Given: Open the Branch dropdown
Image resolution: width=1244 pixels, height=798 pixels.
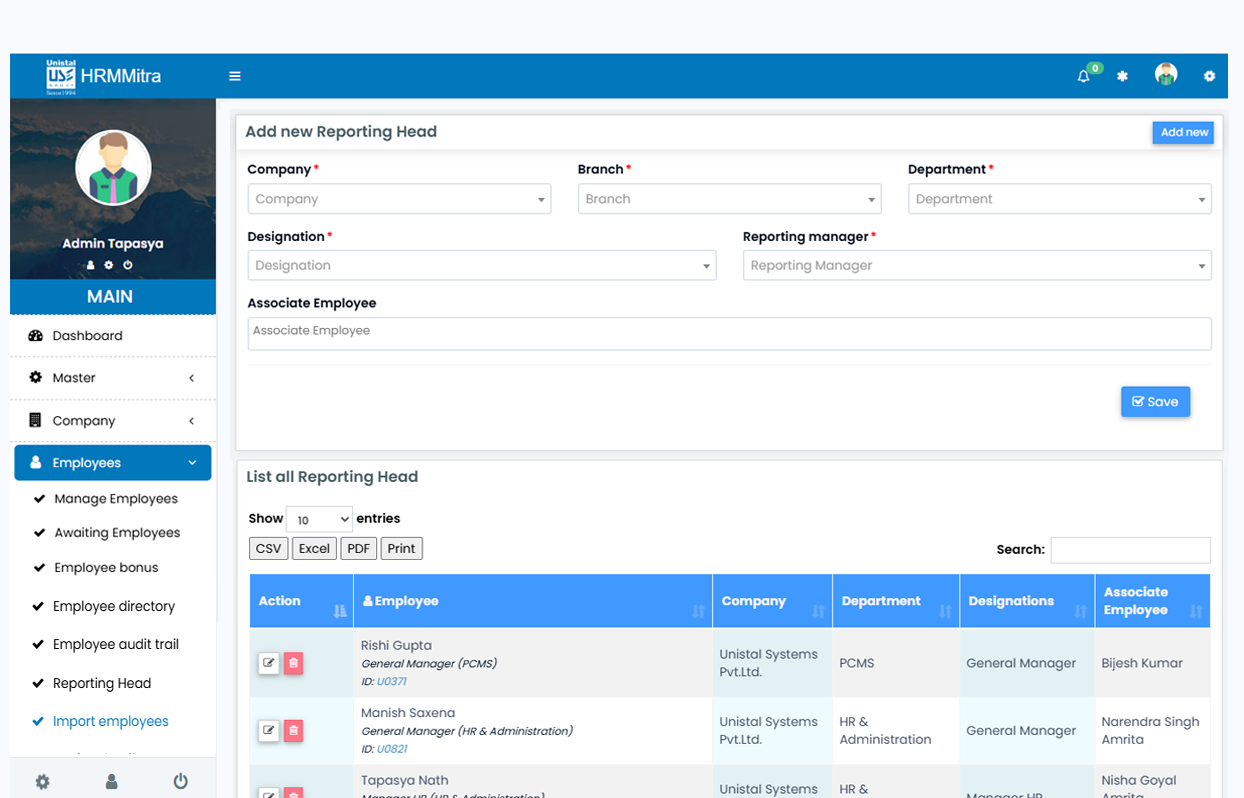Looking at the screenshot, I should pos(729,199).
